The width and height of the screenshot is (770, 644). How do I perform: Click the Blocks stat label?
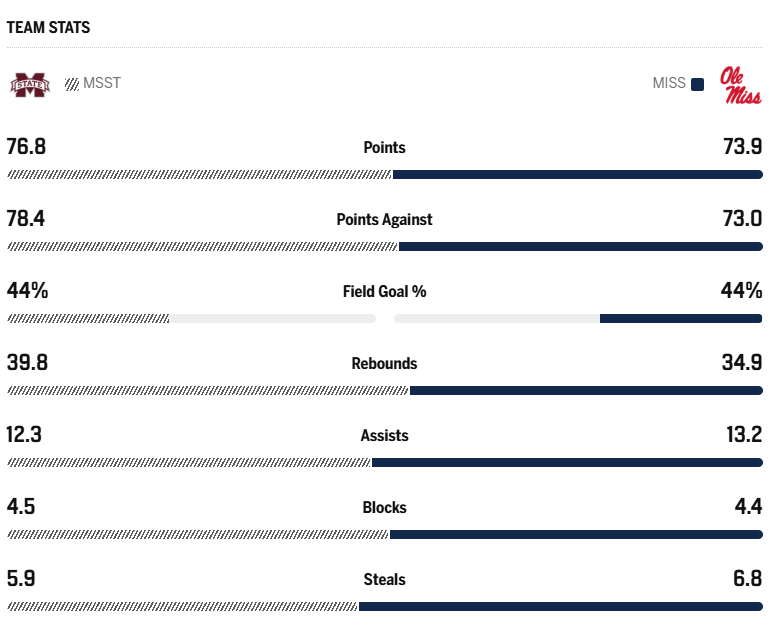pyautogui.click(x=384, y=507)
